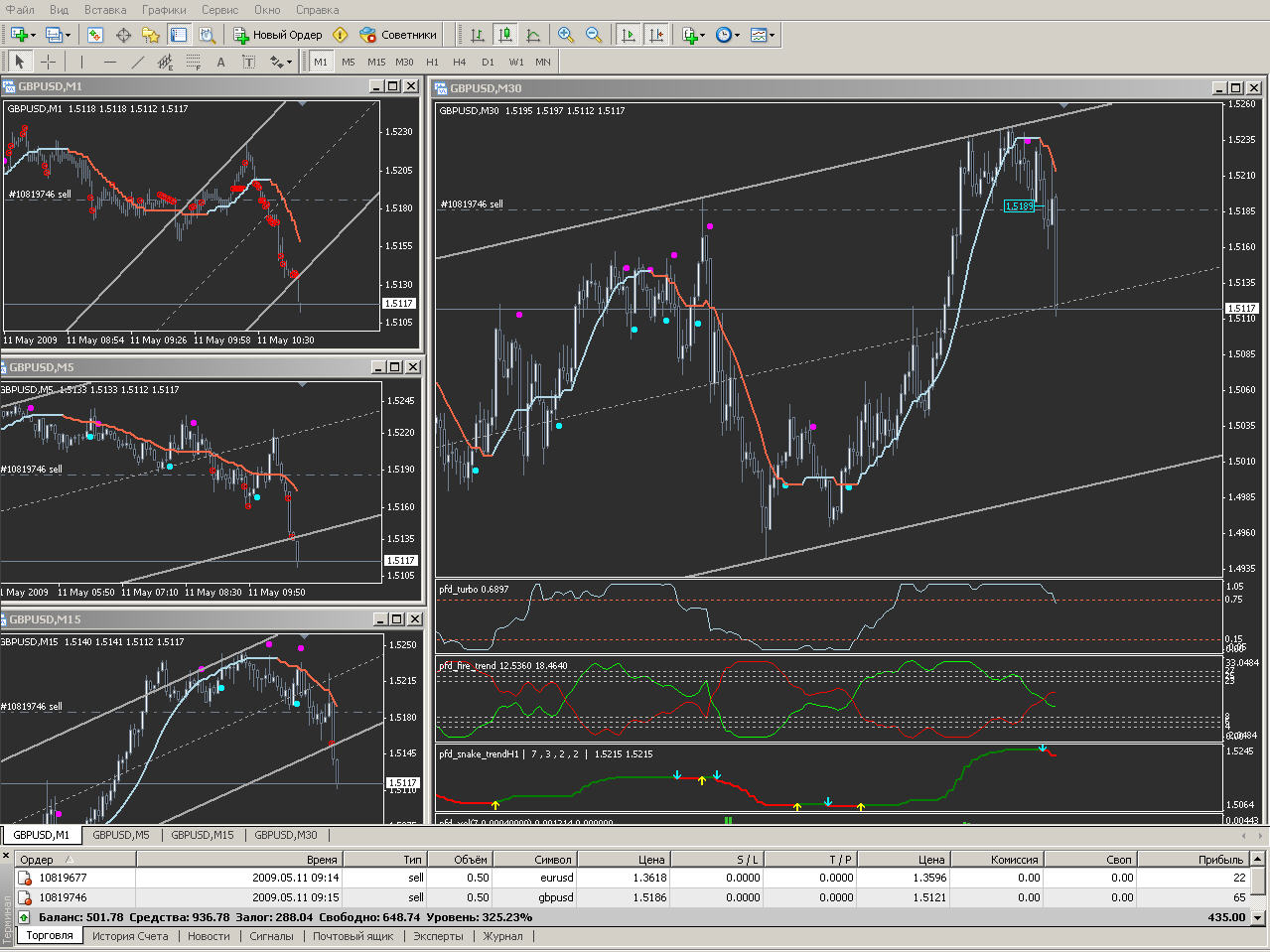Select the H1 timeframe button

click(x=432, y=62)
